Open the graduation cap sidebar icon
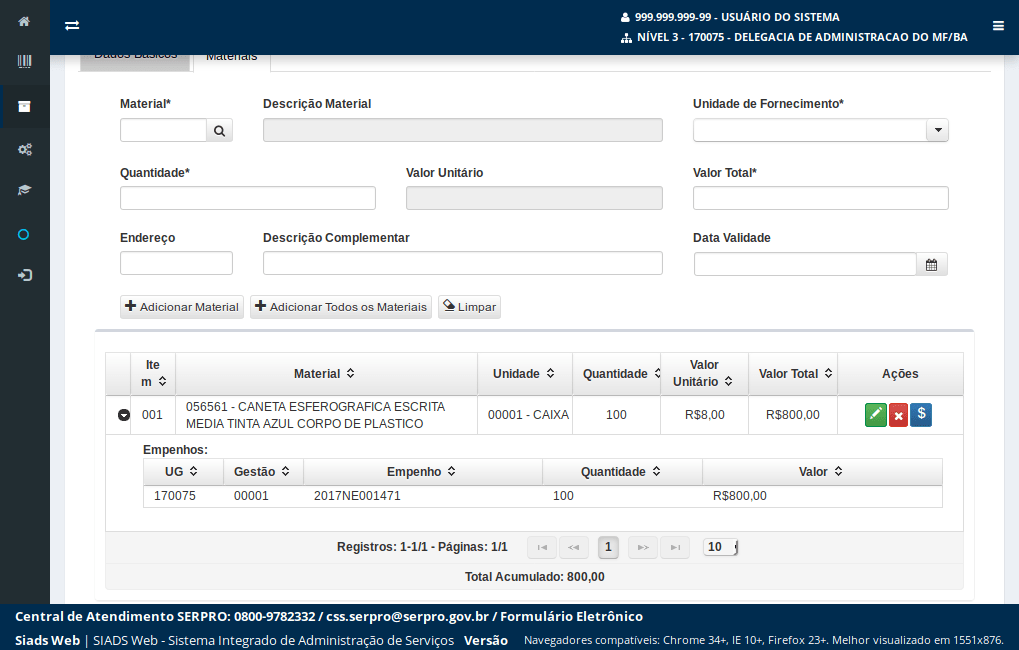Screen dimensions: 1019x650 tap(24, 190)
